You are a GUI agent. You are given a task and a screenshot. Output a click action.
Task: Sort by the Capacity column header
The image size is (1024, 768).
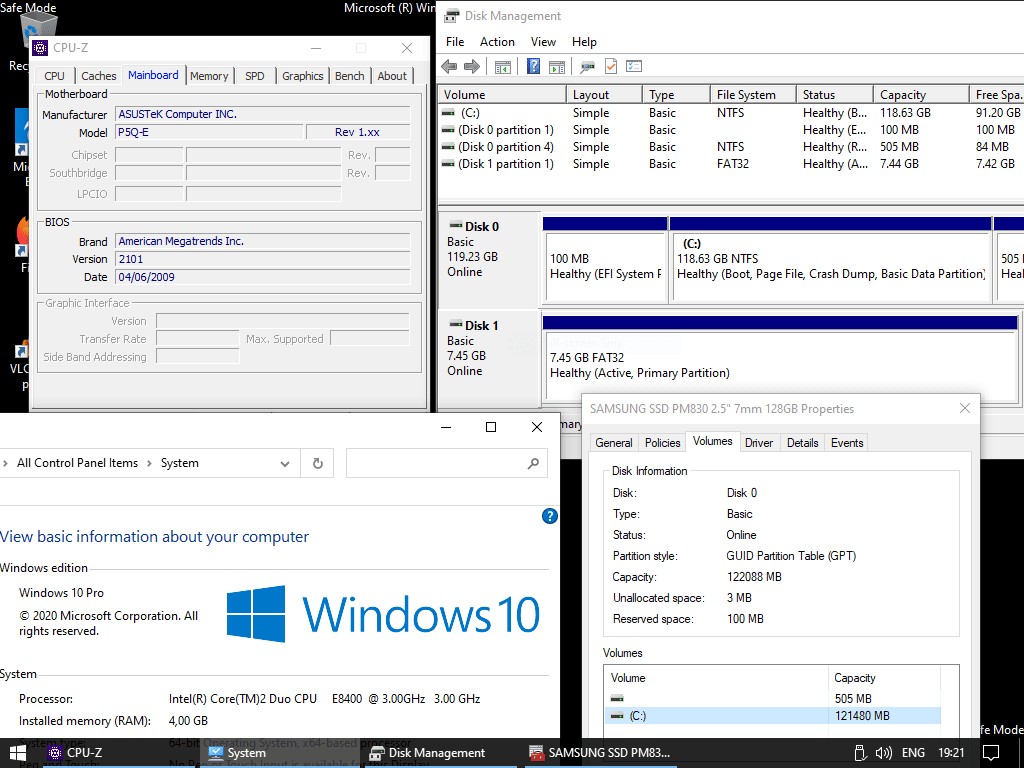point(921,95)
